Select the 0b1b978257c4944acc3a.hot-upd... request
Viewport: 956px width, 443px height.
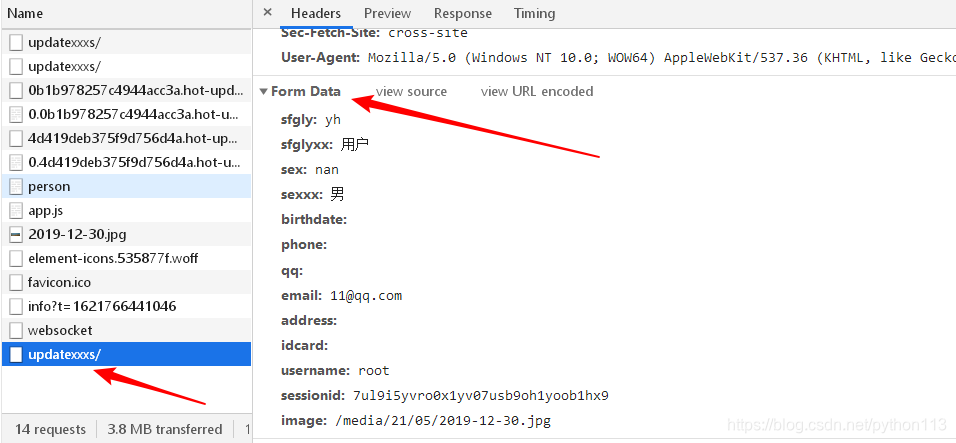[126, 91]
